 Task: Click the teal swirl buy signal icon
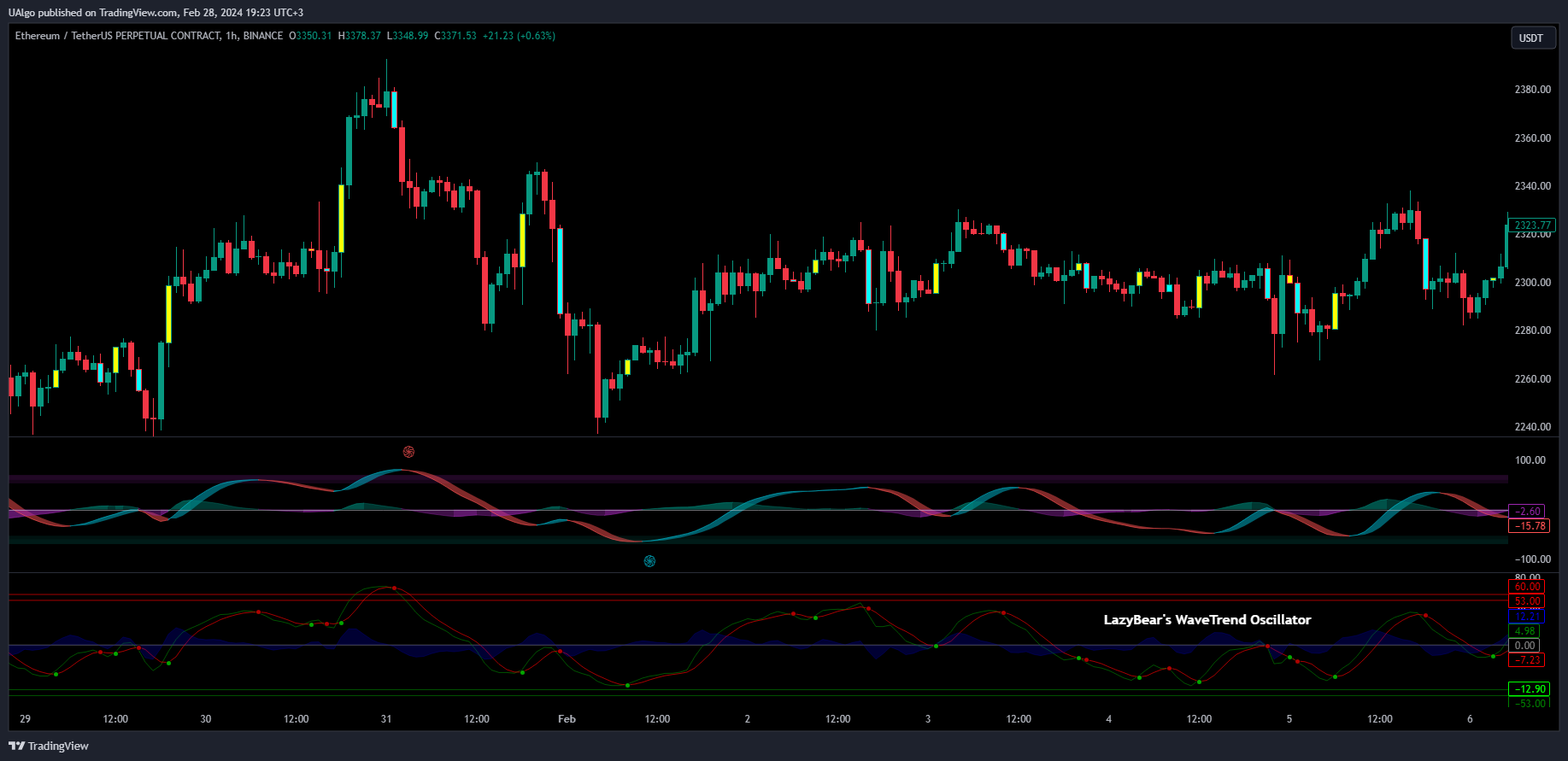(649, 561)
